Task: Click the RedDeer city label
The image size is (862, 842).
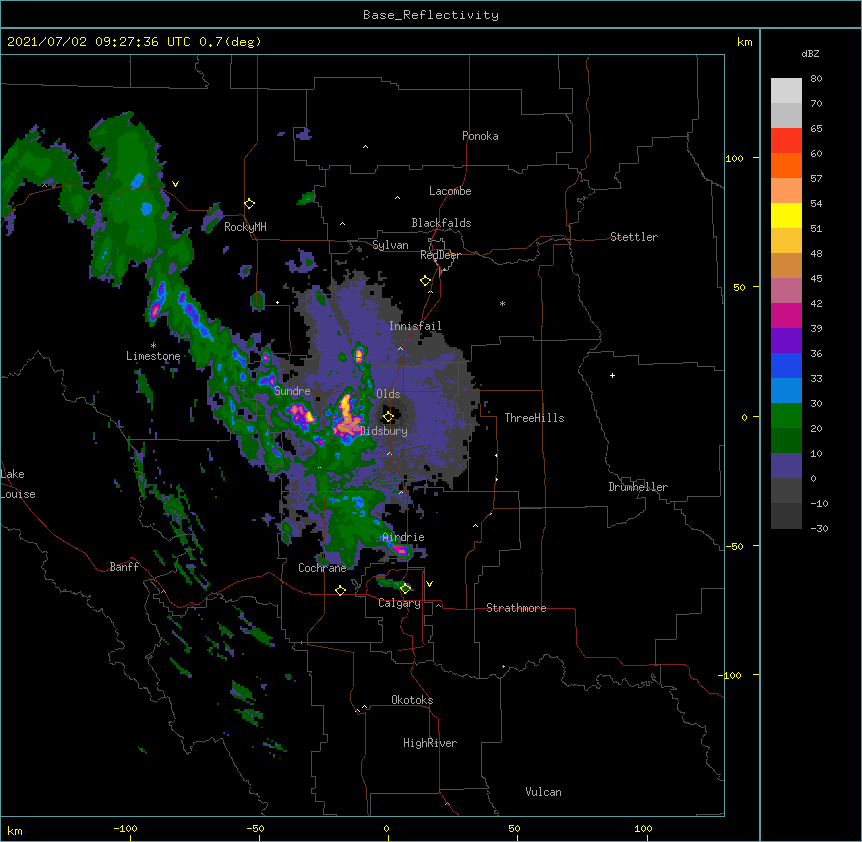Action: click(441, 255)
